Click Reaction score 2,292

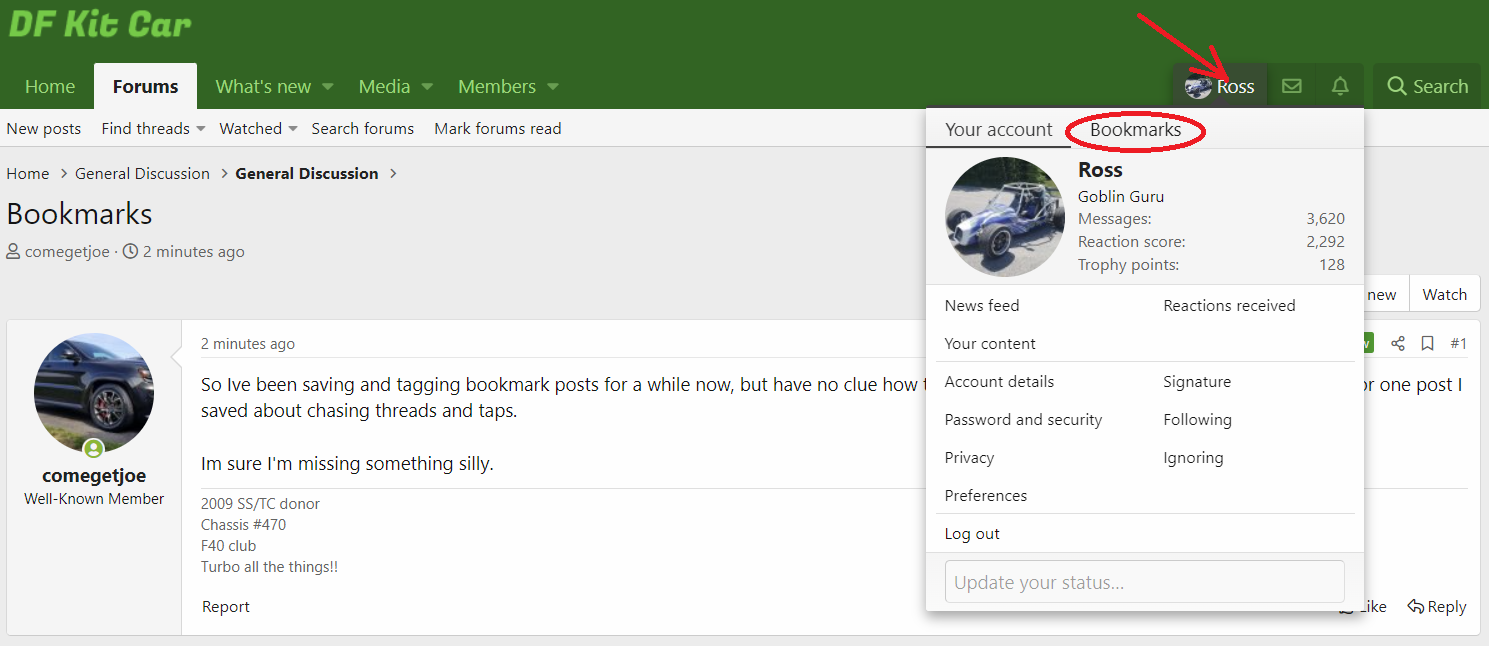1325,242
